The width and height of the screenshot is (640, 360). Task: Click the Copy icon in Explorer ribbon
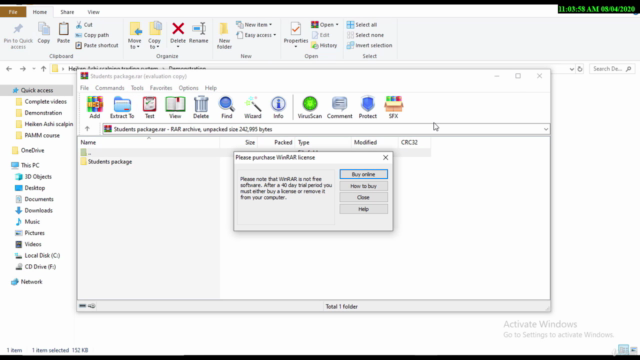pos(44,33)
